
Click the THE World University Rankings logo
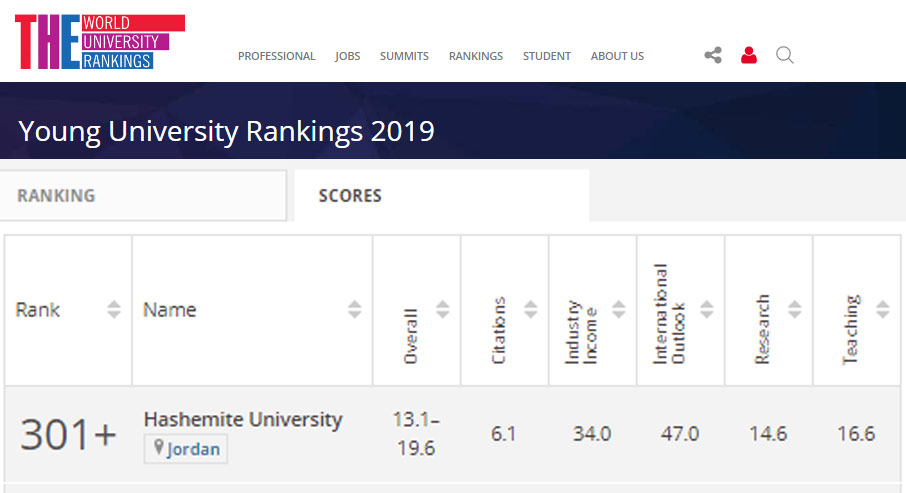pos(99,42)
